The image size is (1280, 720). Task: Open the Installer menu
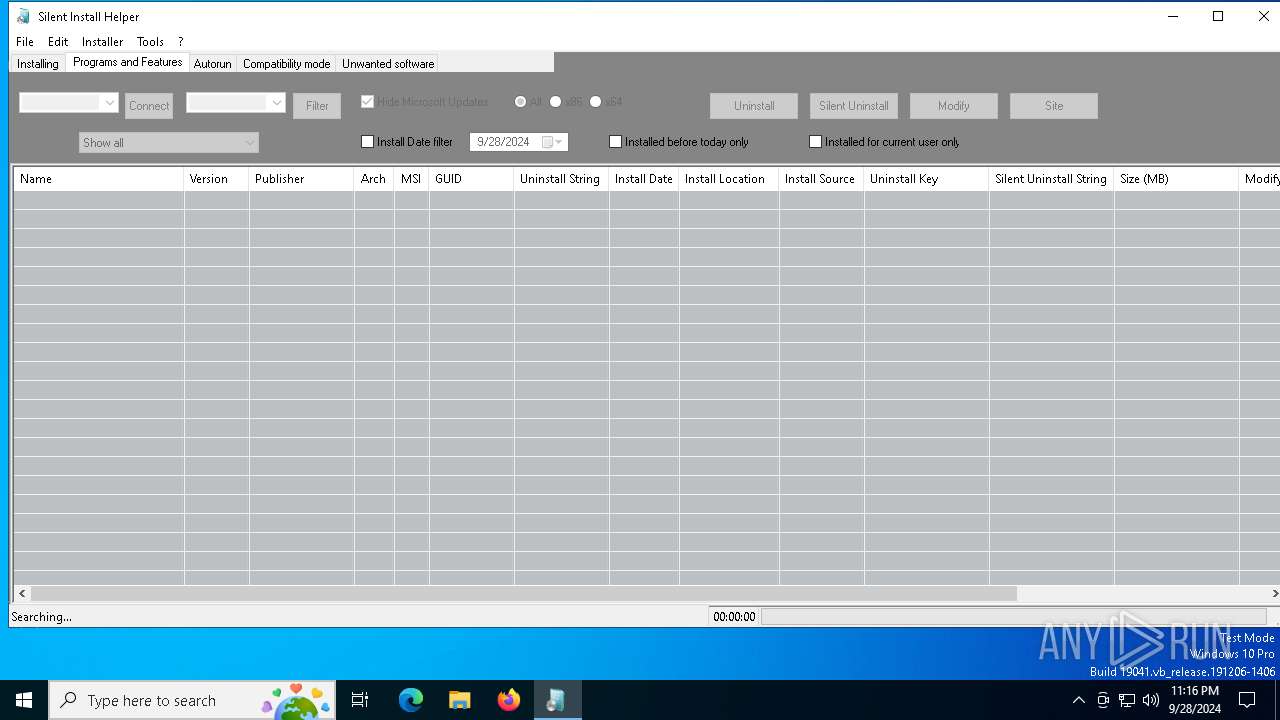click(102, 42)
